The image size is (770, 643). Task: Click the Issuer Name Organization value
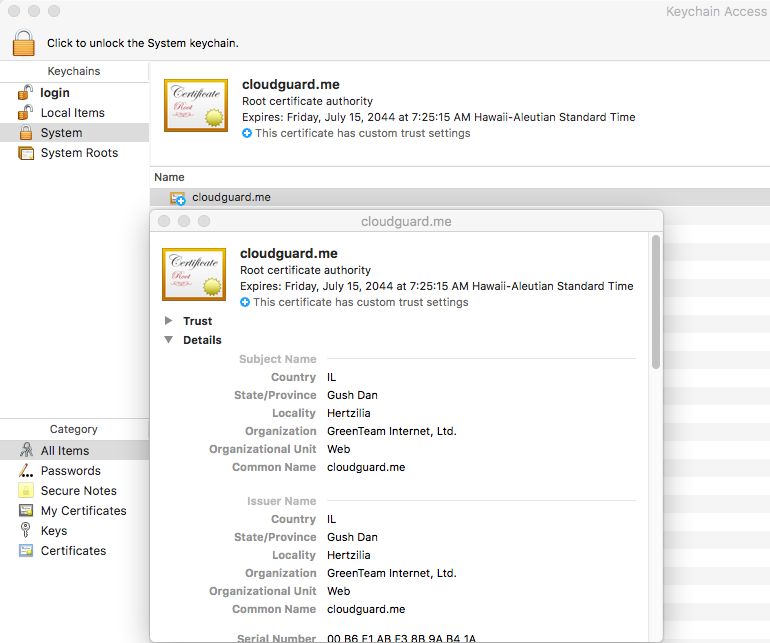click(392, 573)
